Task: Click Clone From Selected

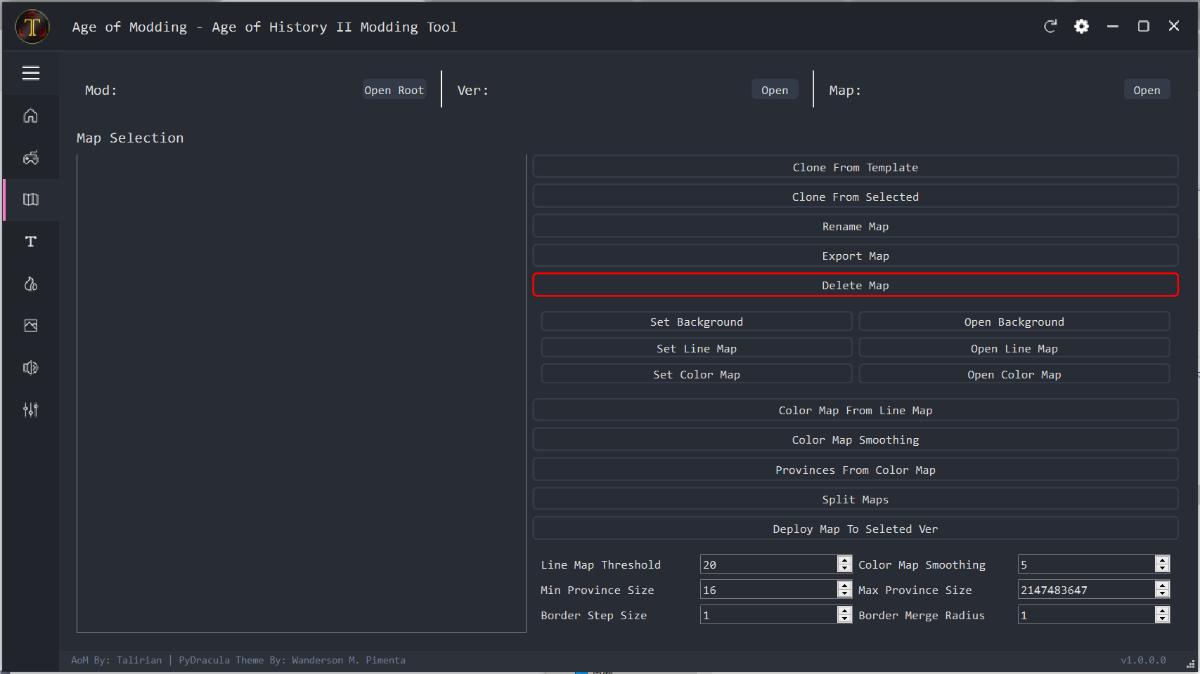Action: click(855, 197)
